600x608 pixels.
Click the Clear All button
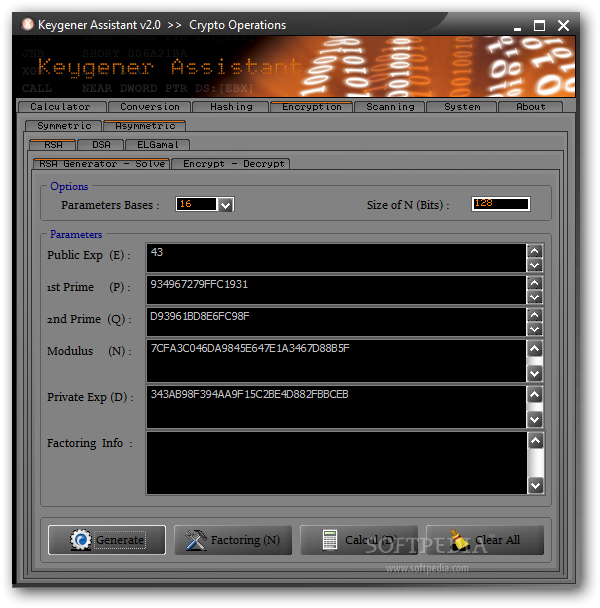tap(485, 540)
